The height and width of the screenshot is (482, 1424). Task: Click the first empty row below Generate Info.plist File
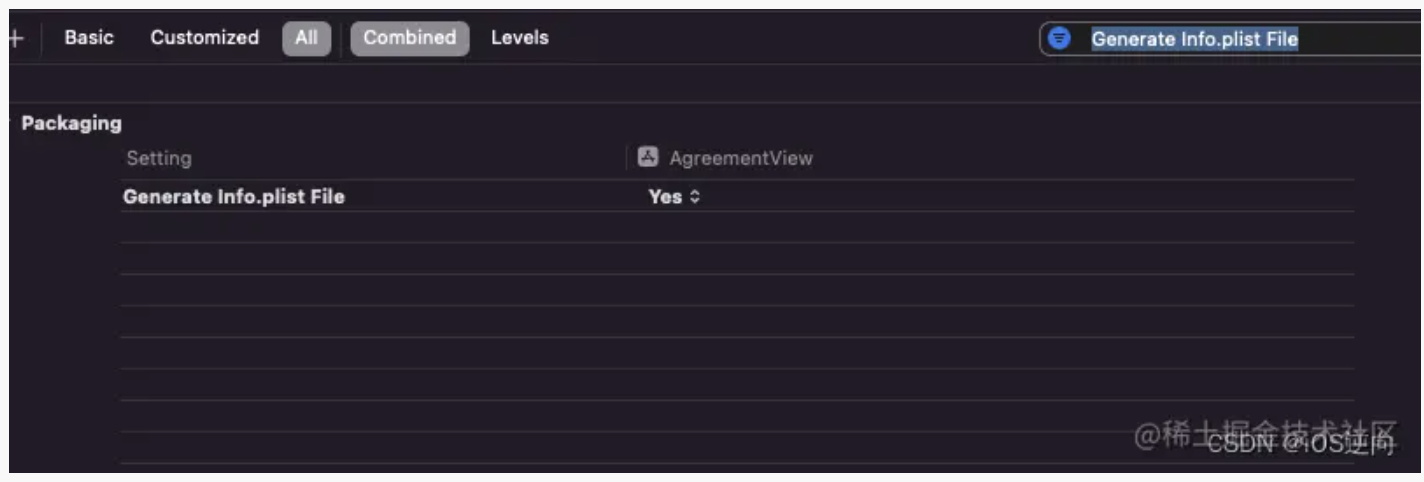pyautogui.click(x=738, y=227)
